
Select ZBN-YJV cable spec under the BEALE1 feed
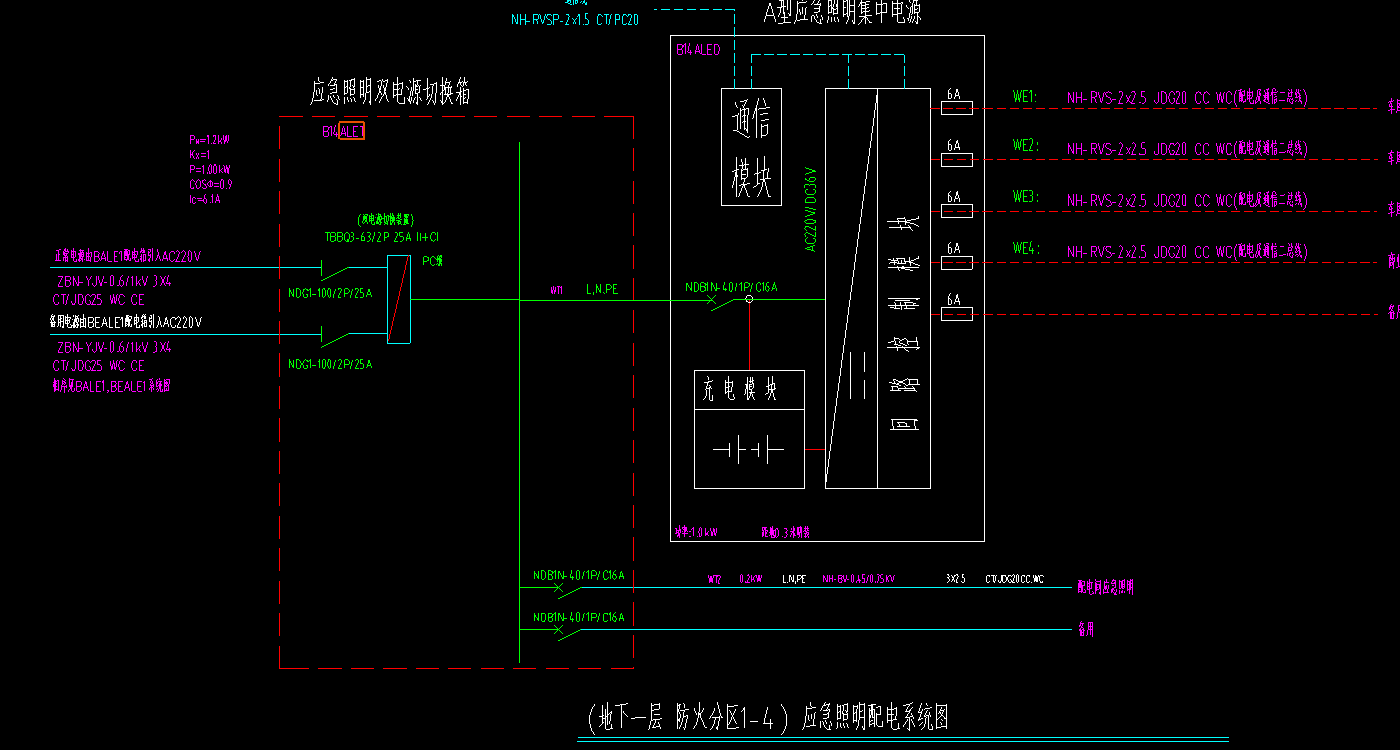(x=113, y=347)
